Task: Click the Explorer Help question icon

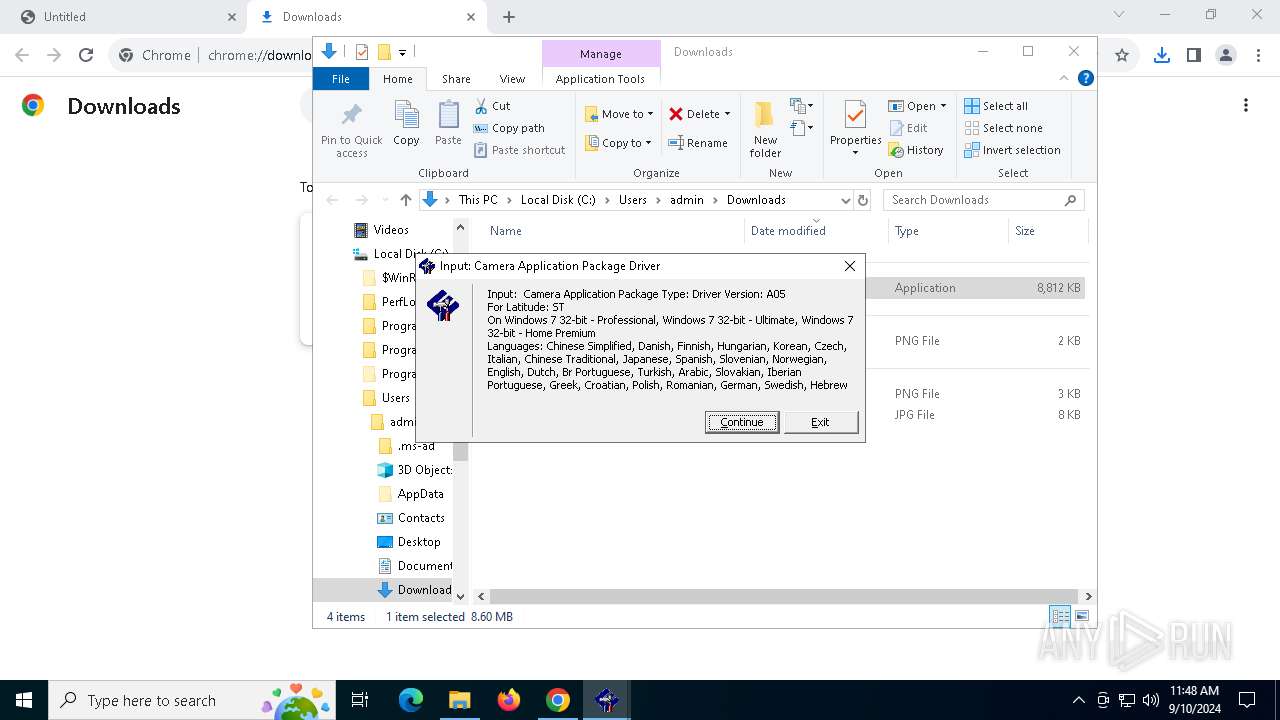Action: (1085, 78)
